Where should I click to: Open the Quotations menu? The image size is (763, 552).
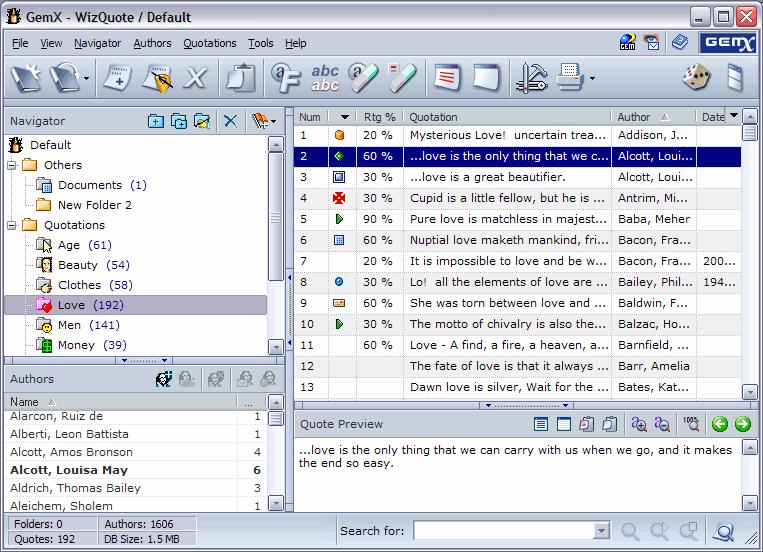pyautogui.click(x=210, y=43)
